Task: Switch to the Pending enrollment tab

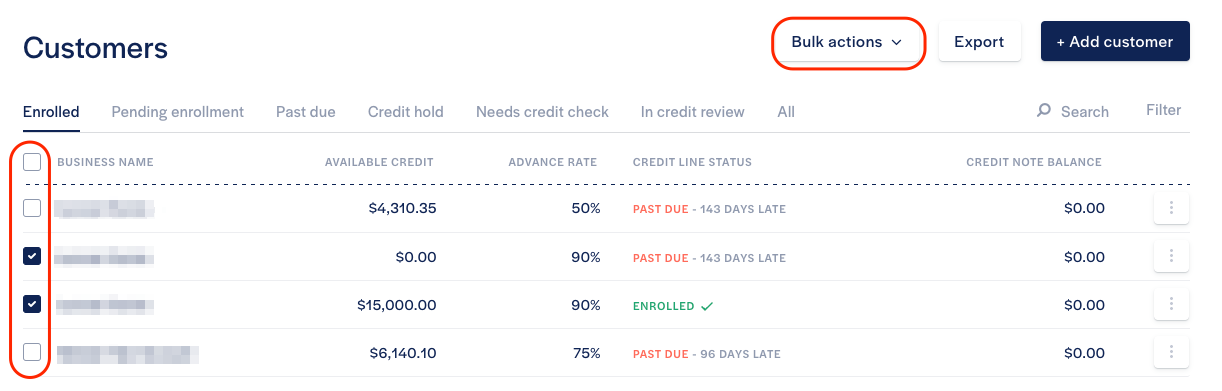Action: [177, 112]
